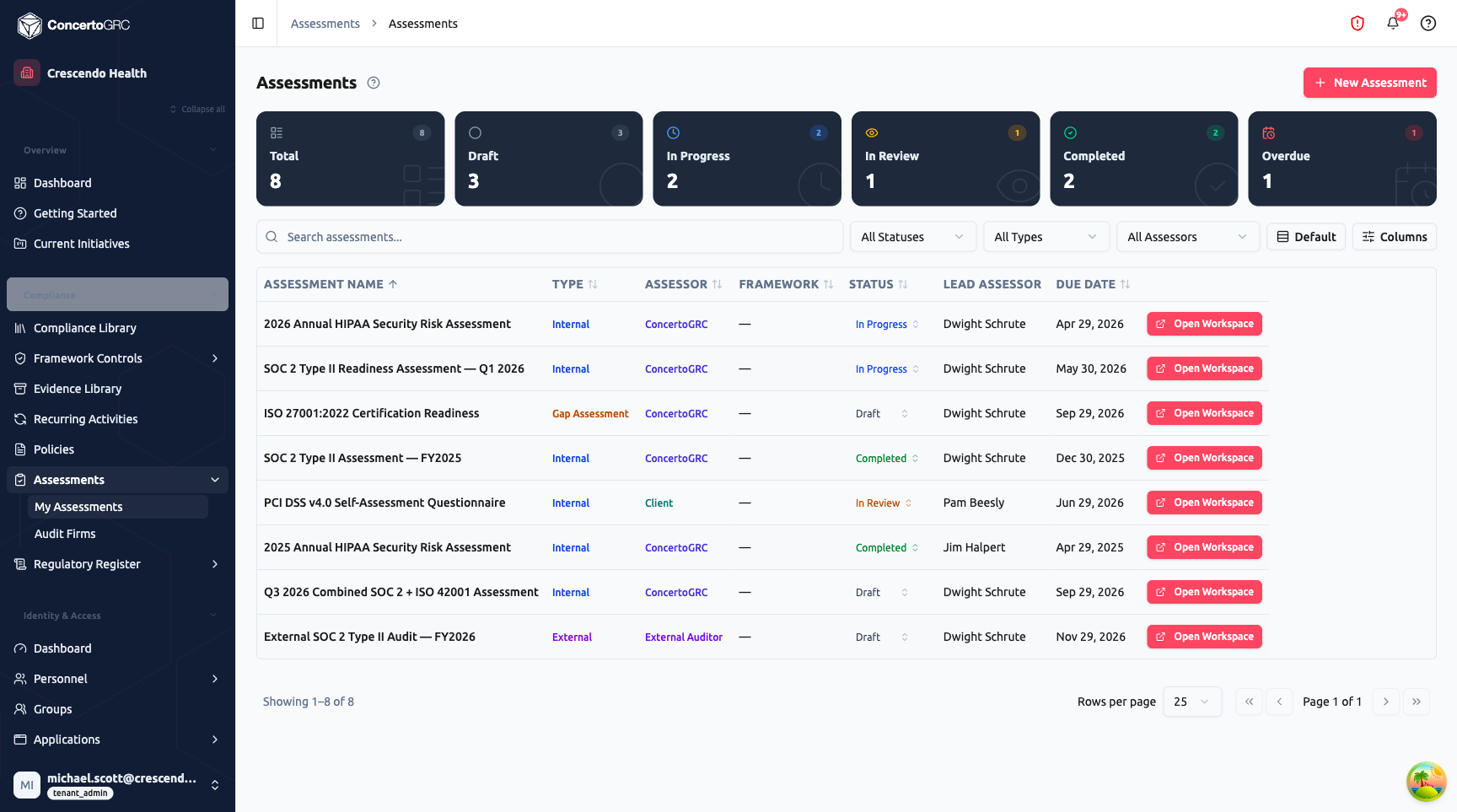Filter by the In Review card
Screen dimensions: 1457x812
pos(945,159)
